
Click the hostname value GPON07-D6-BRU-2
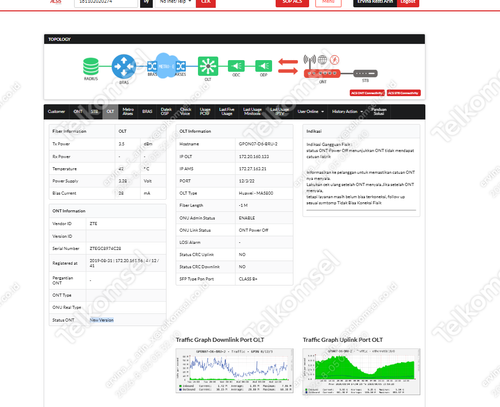pos(258,144)
